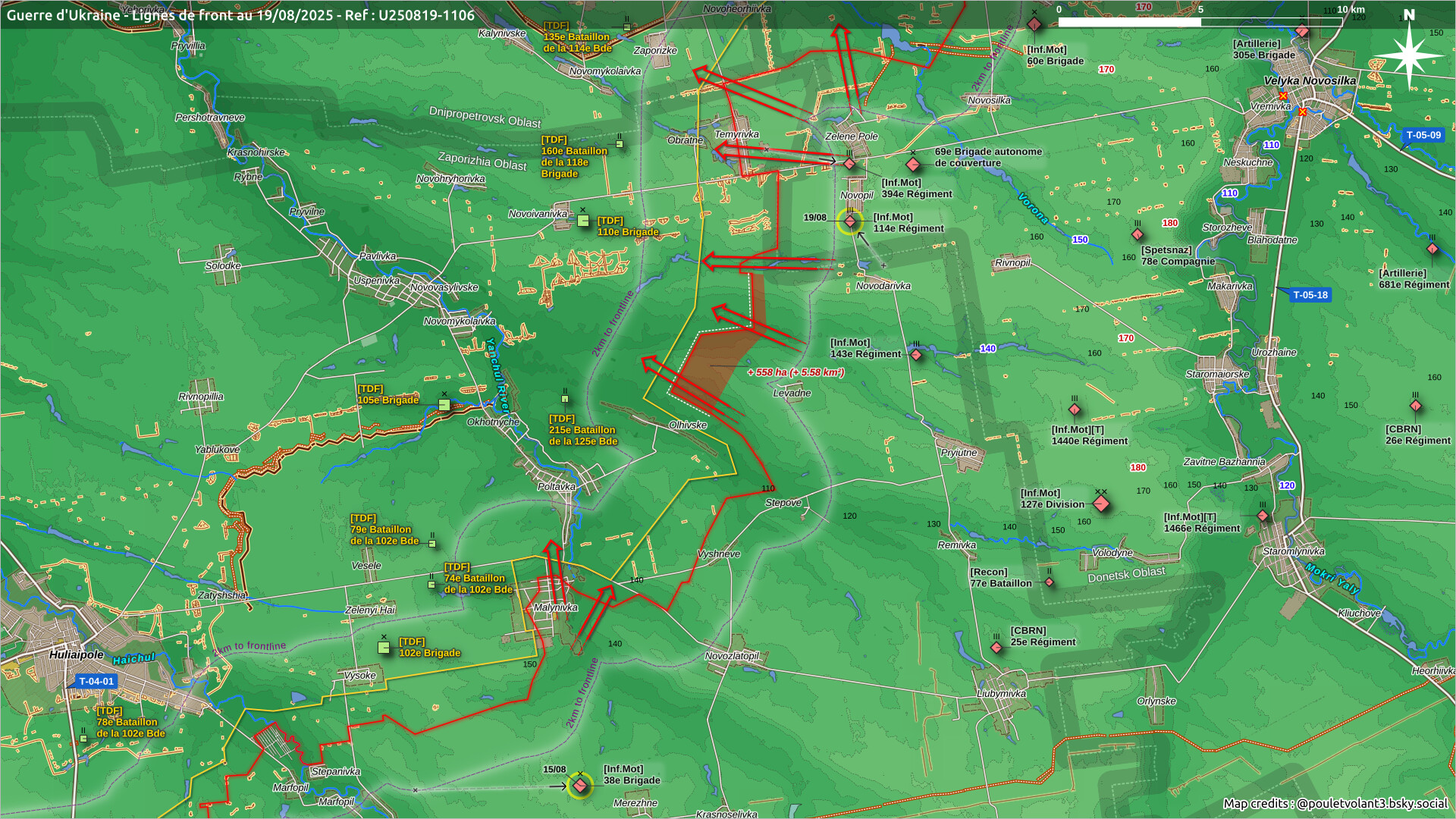Click the +558 ha area gain label
Screen dimensions: 1456x819
pyautogui.click(x=795, y=372)
